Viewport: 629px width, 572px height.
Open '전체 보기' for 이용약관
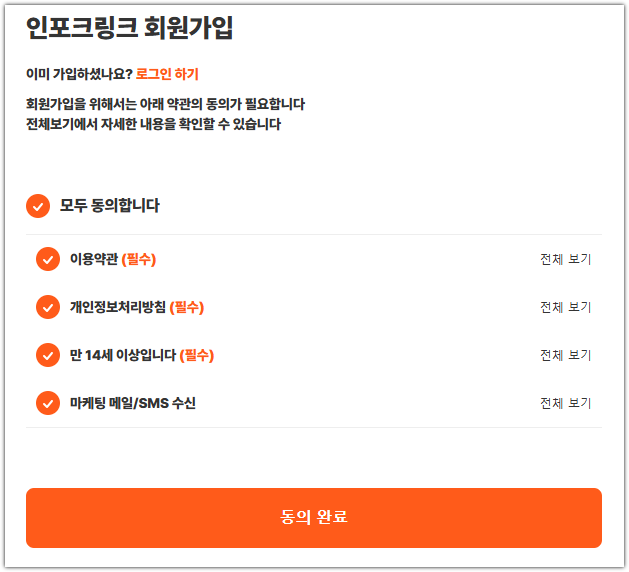(x=566, y=259)
